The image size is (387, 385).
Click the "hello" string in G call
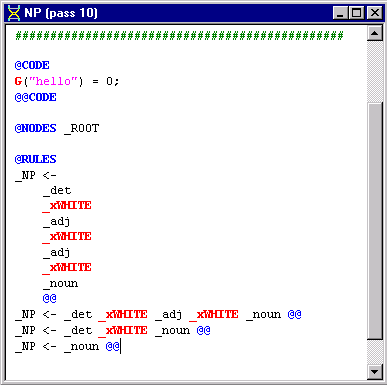click(x=53, y=81)
